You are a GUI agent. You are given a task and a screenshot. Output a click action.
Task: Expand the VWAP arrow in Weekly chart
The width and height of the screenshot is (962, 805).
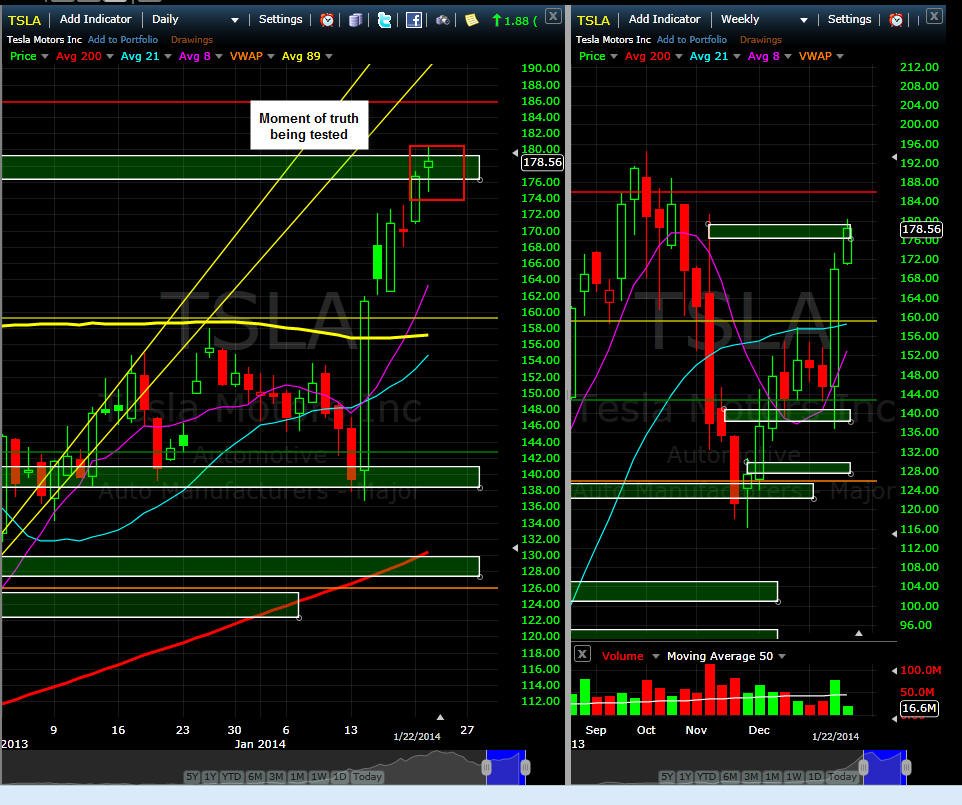coord(839,56)
